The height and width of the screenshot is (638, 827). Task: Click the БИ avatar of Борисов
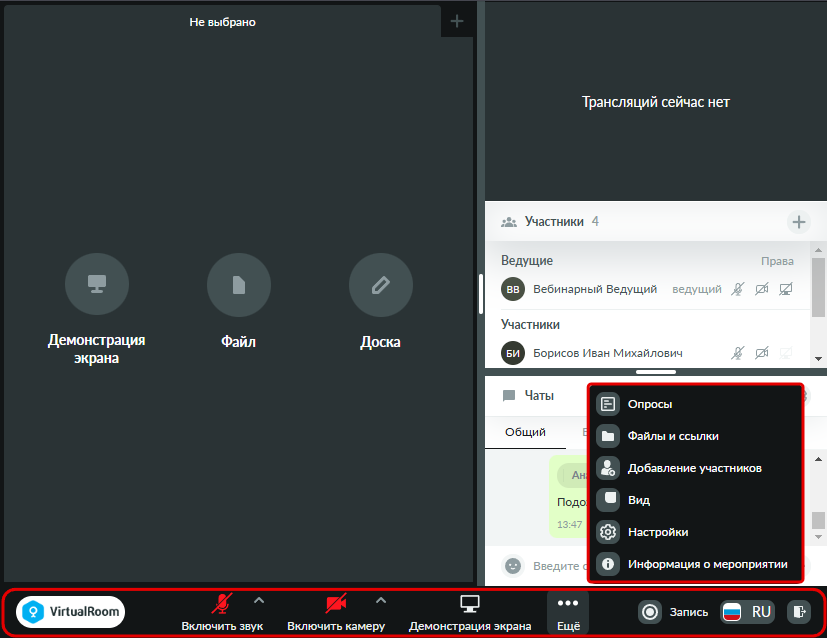coord(513,353)
